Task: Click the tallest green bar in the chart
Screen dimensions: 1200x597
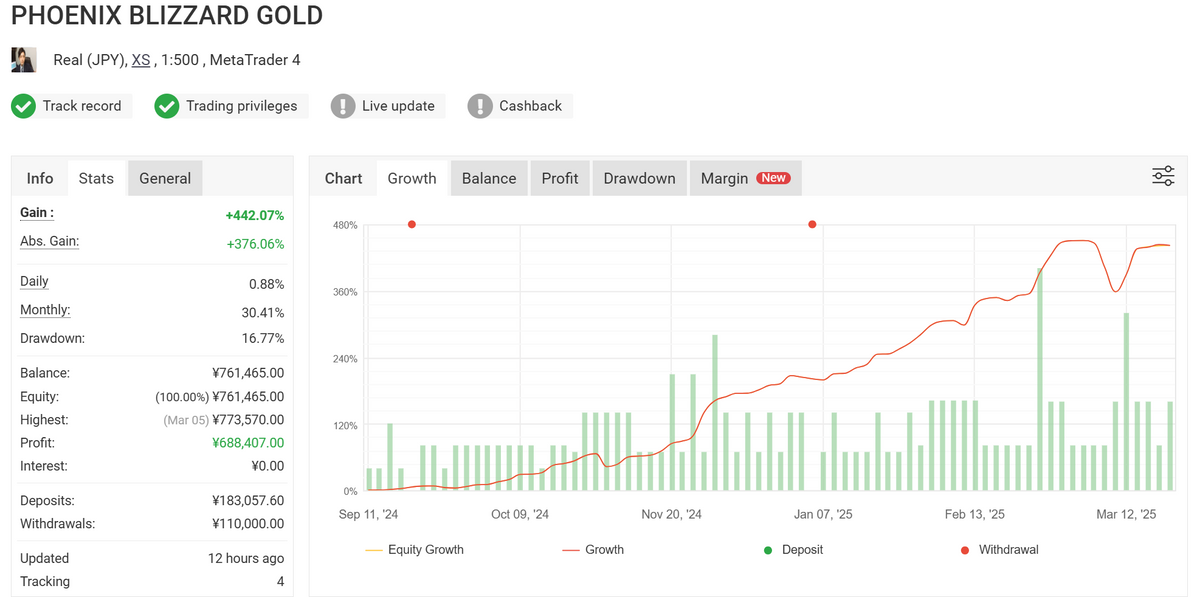Action: (x=1040, y=380)
